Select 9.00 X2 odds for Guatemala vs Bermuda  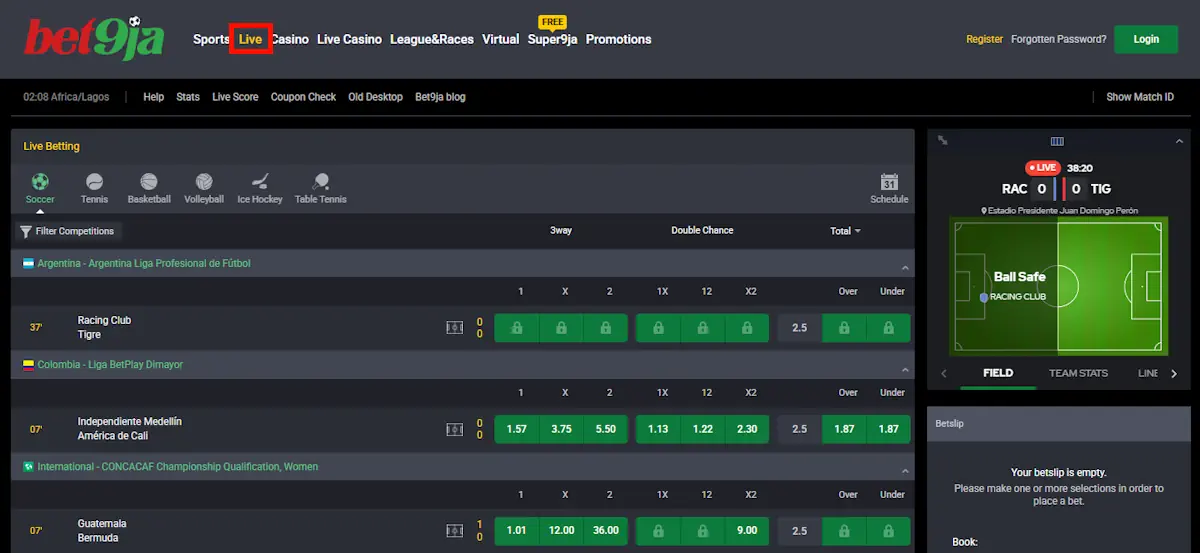point(747,531)
